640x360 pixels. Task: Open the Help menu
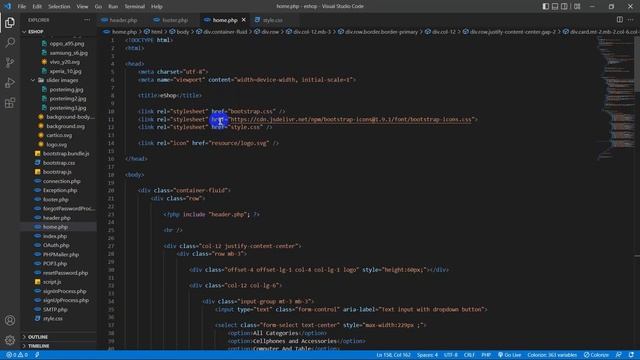(157, 6)
